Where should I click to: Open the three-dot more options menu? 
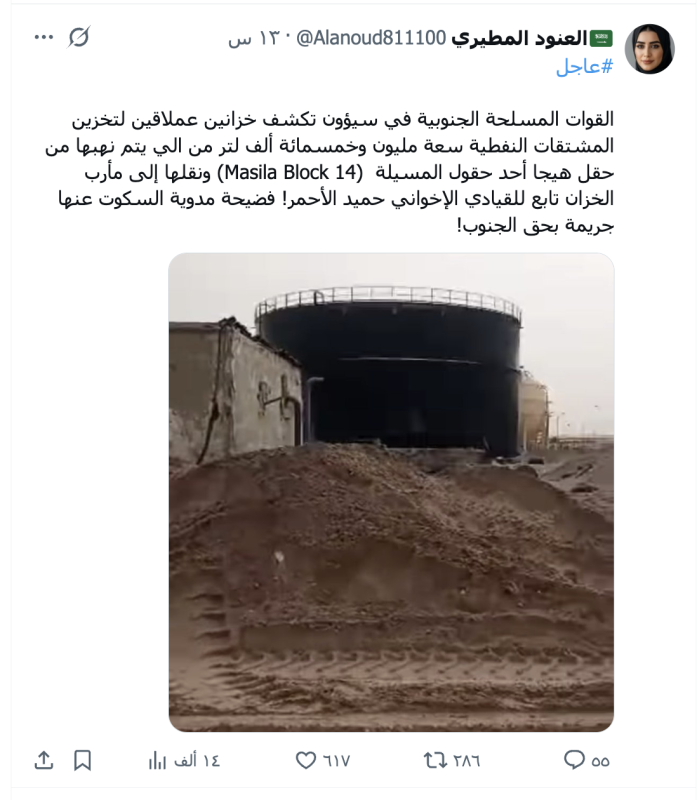click(x=44, y=37)
